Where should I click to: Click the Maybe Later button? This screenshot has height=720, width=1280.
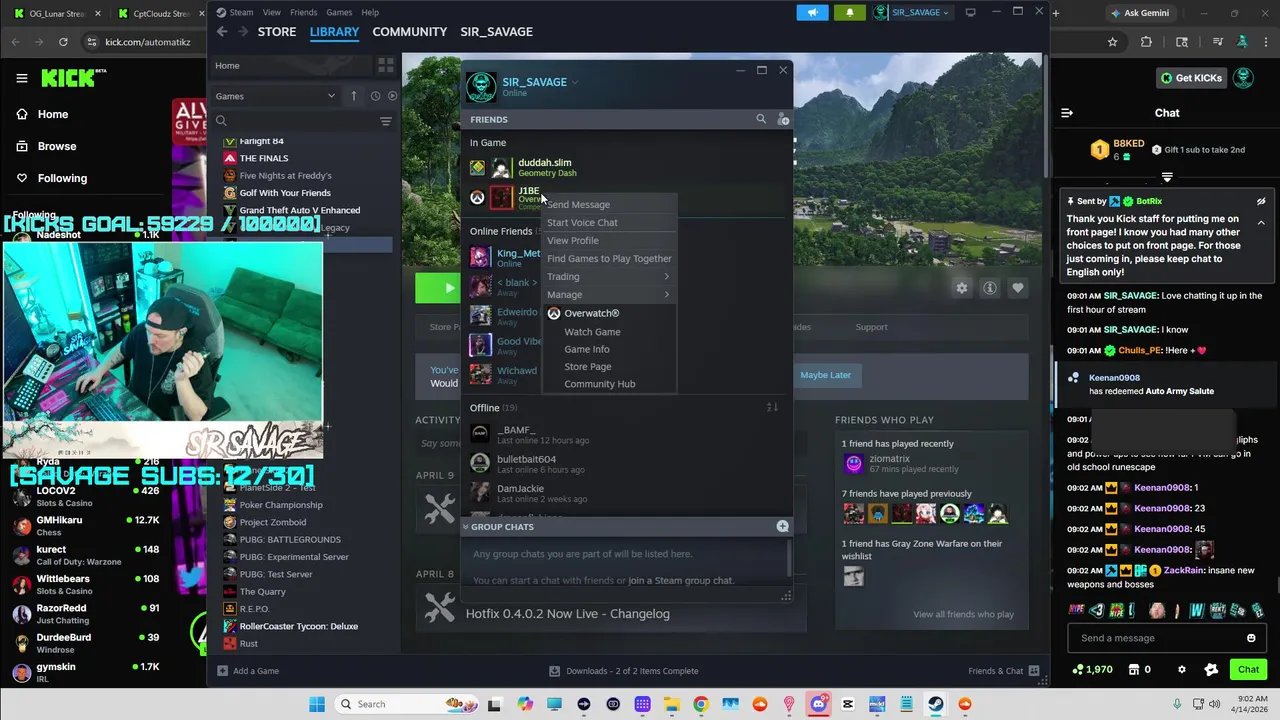(x=825, y=375)
